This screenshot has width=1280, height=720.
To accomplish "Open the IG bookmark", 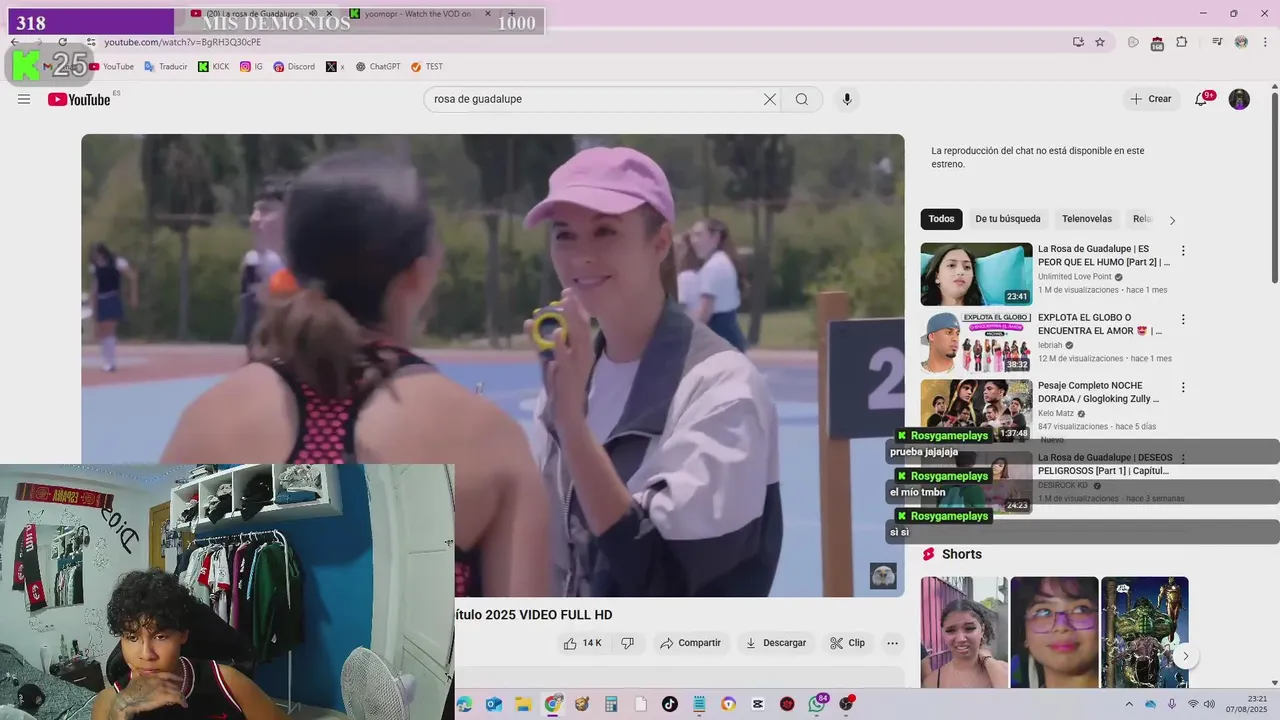I will point(251,67).
